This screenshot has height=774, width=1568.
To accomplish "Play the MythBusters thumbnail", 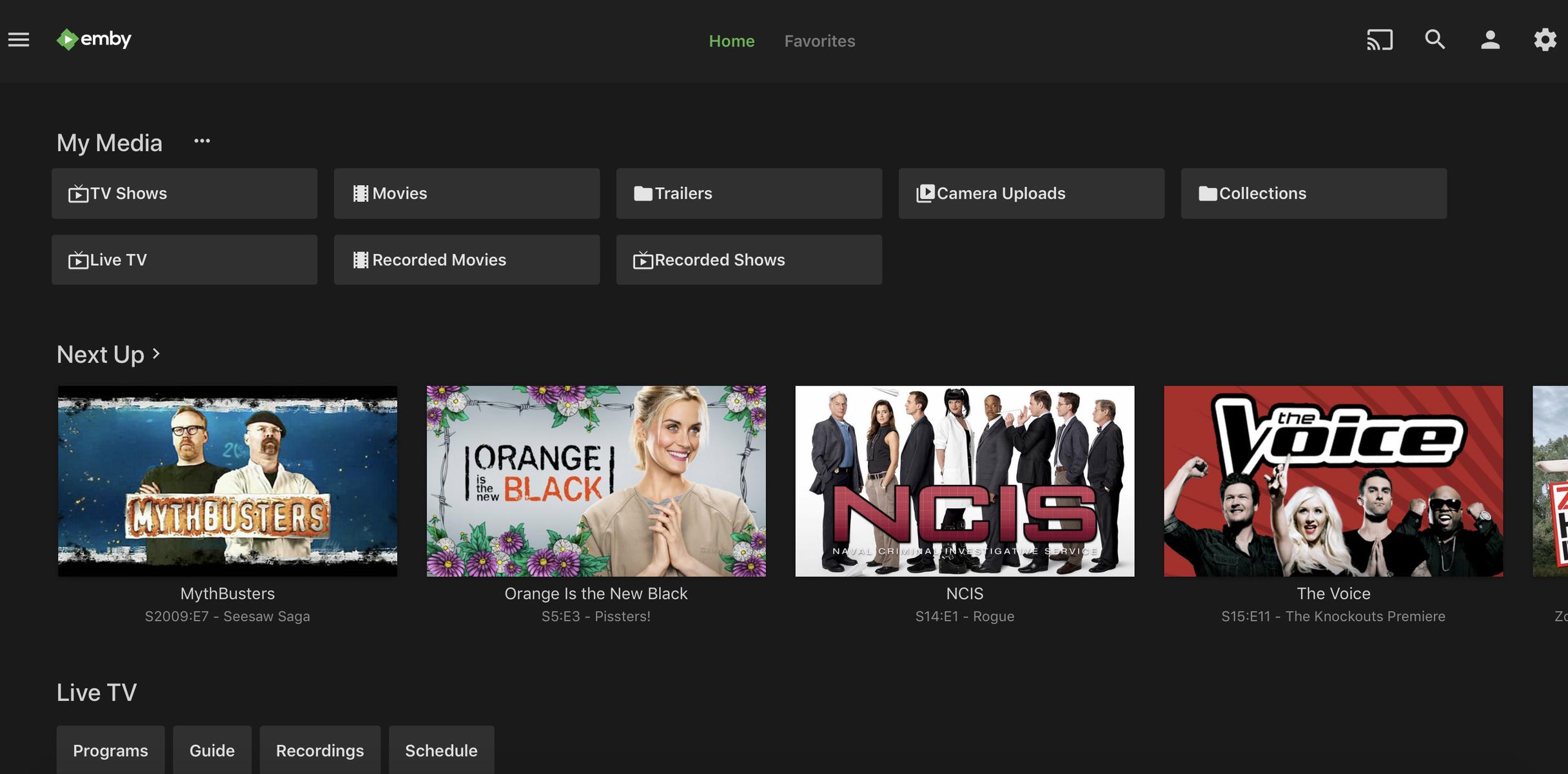I will 228,481.
